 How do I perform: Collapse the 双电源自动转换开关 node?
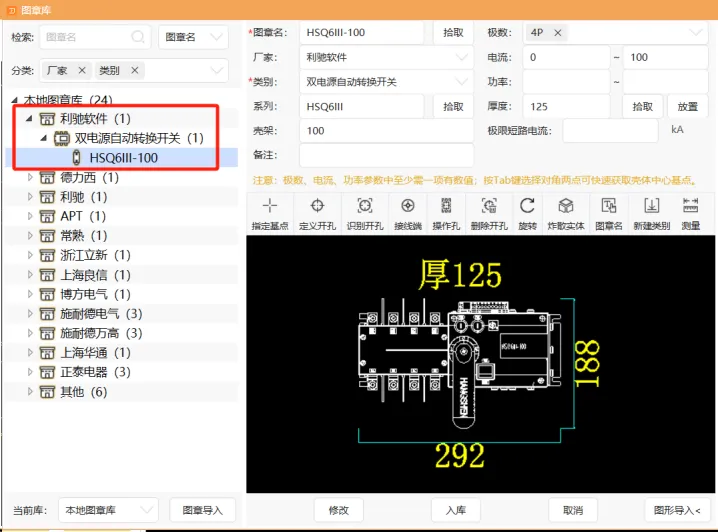(44, 138)
